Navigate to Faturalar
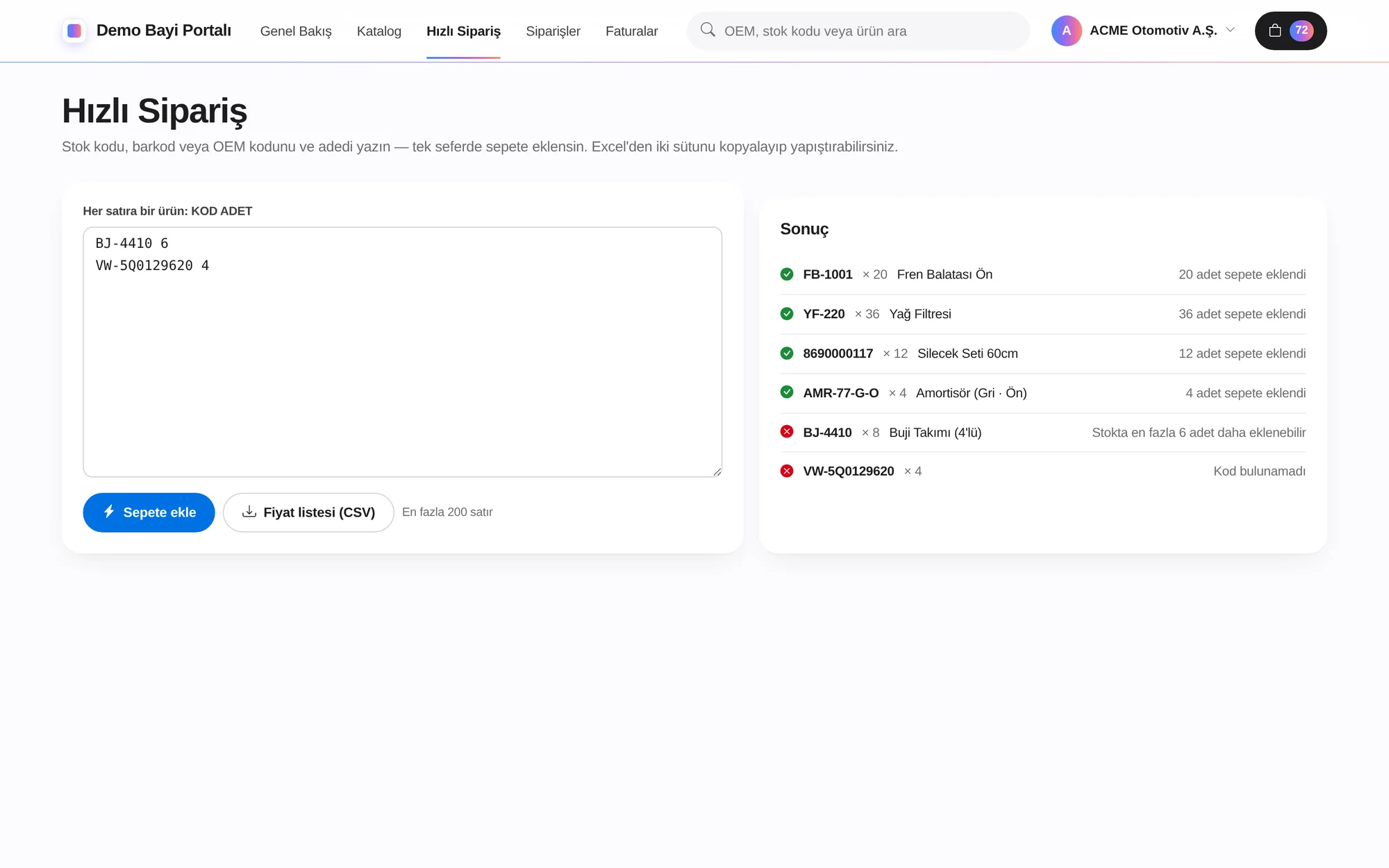The image size is (1389, 868). pos(631,31)
